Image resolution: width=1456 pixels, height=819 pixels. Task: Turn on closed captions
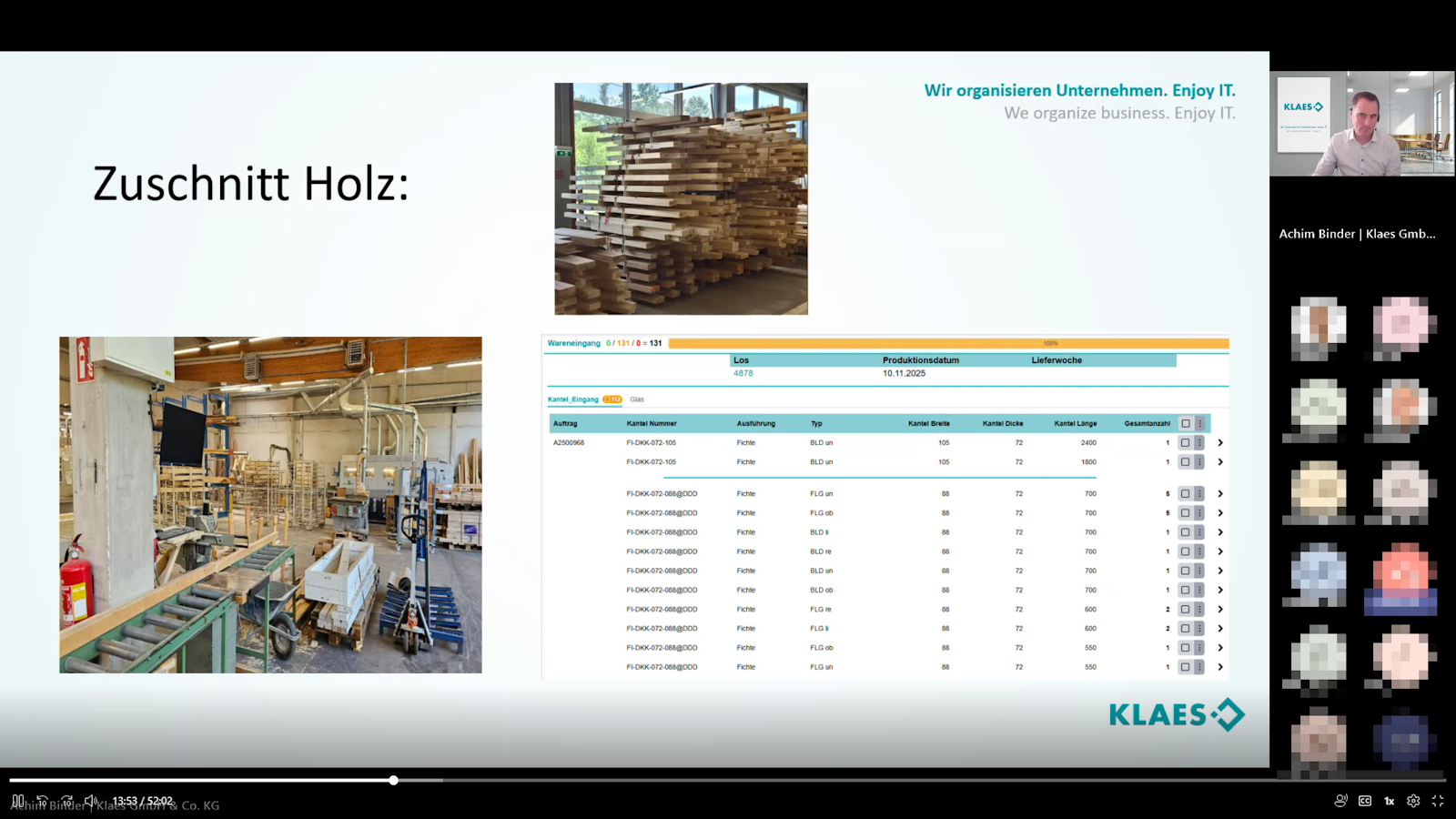tap(1365, 801)
